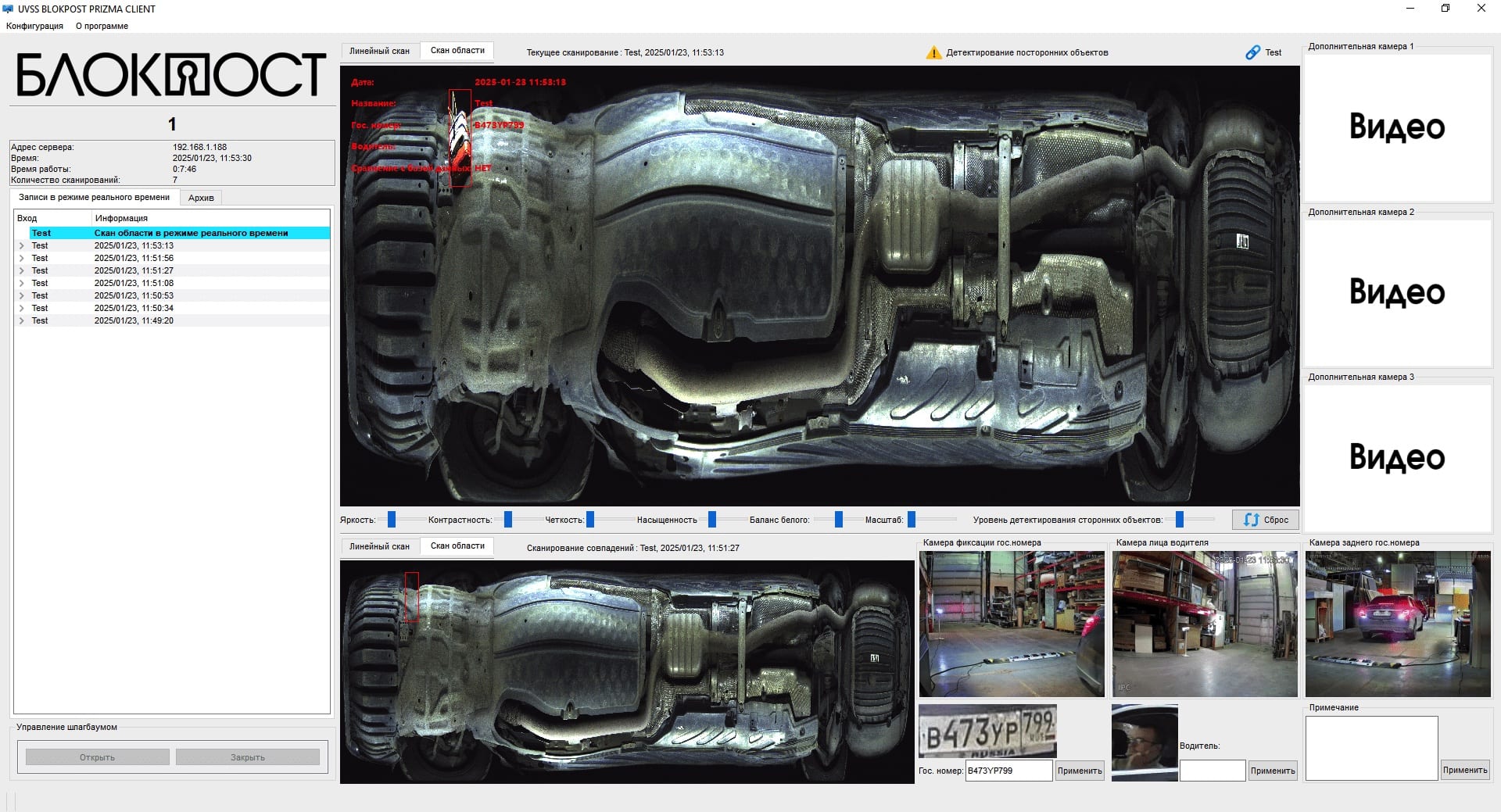The width and height of the screenshot is (1501, 812).
Task: Expand the 11:51:08 Test scan record
Action: 22,283
